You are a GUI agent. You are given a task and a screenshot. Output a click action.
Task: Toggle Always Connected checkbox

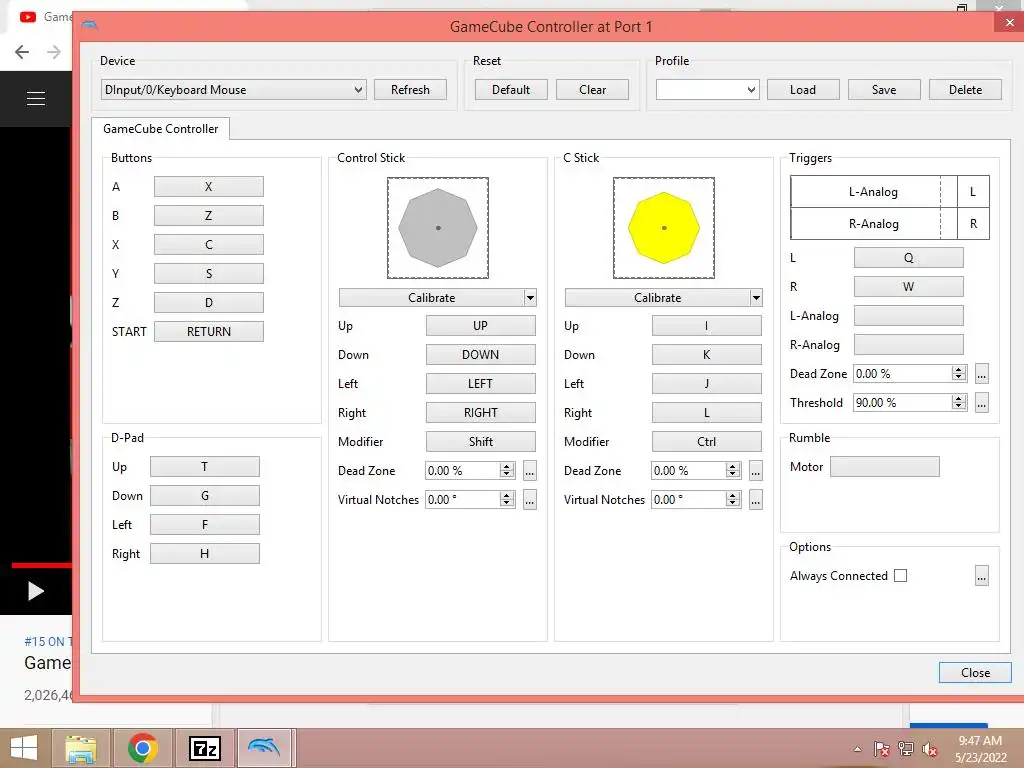coord(901,575)
